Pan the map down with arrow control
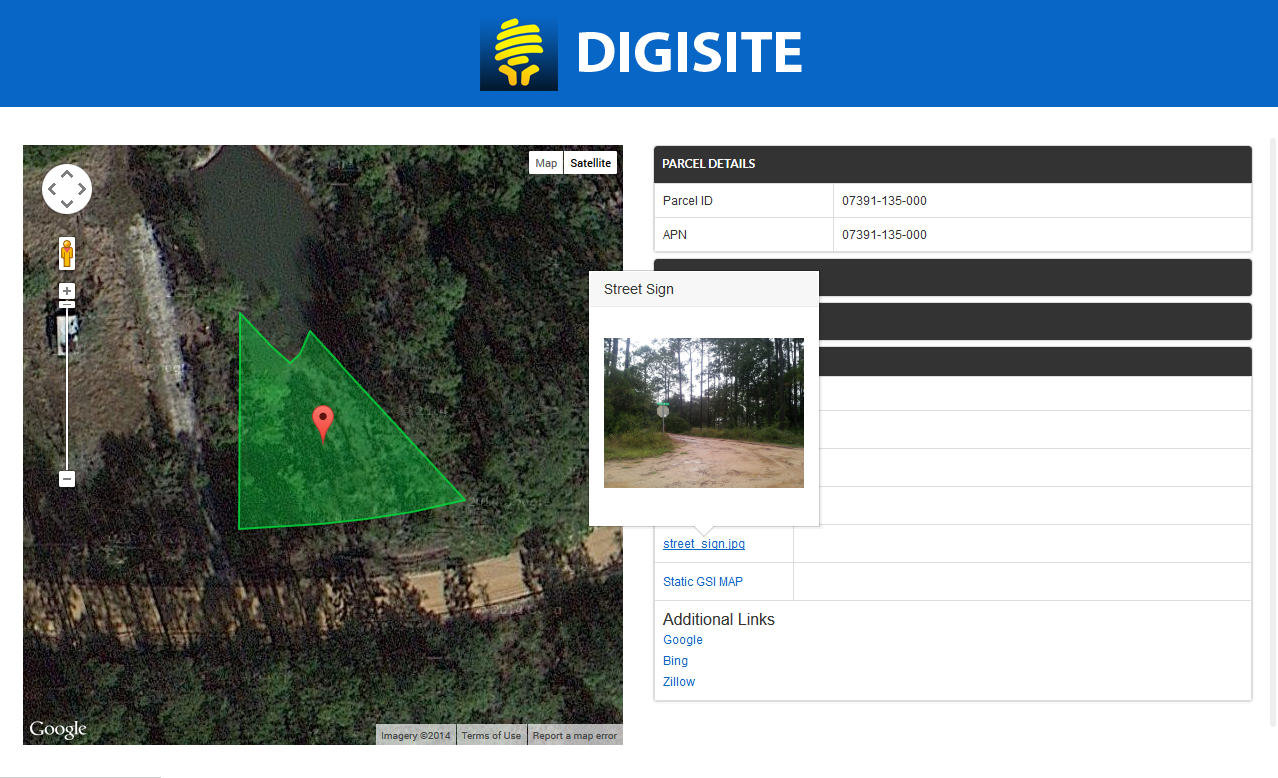The image size is (1278, 778). pos(67,204)
